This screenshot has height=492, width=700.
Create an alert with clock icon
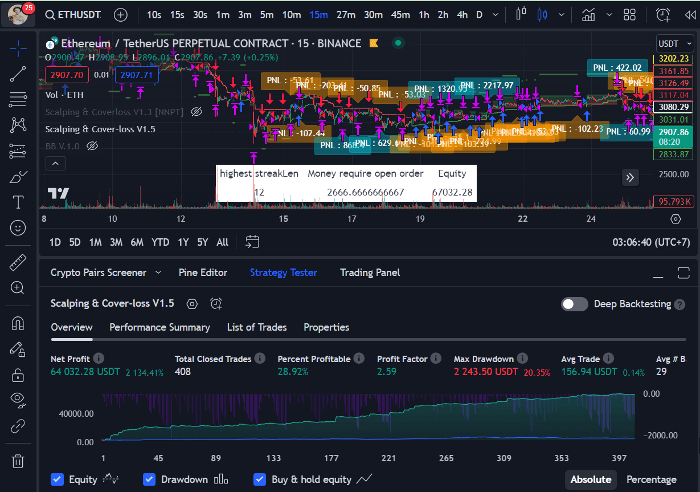(663, 15)
